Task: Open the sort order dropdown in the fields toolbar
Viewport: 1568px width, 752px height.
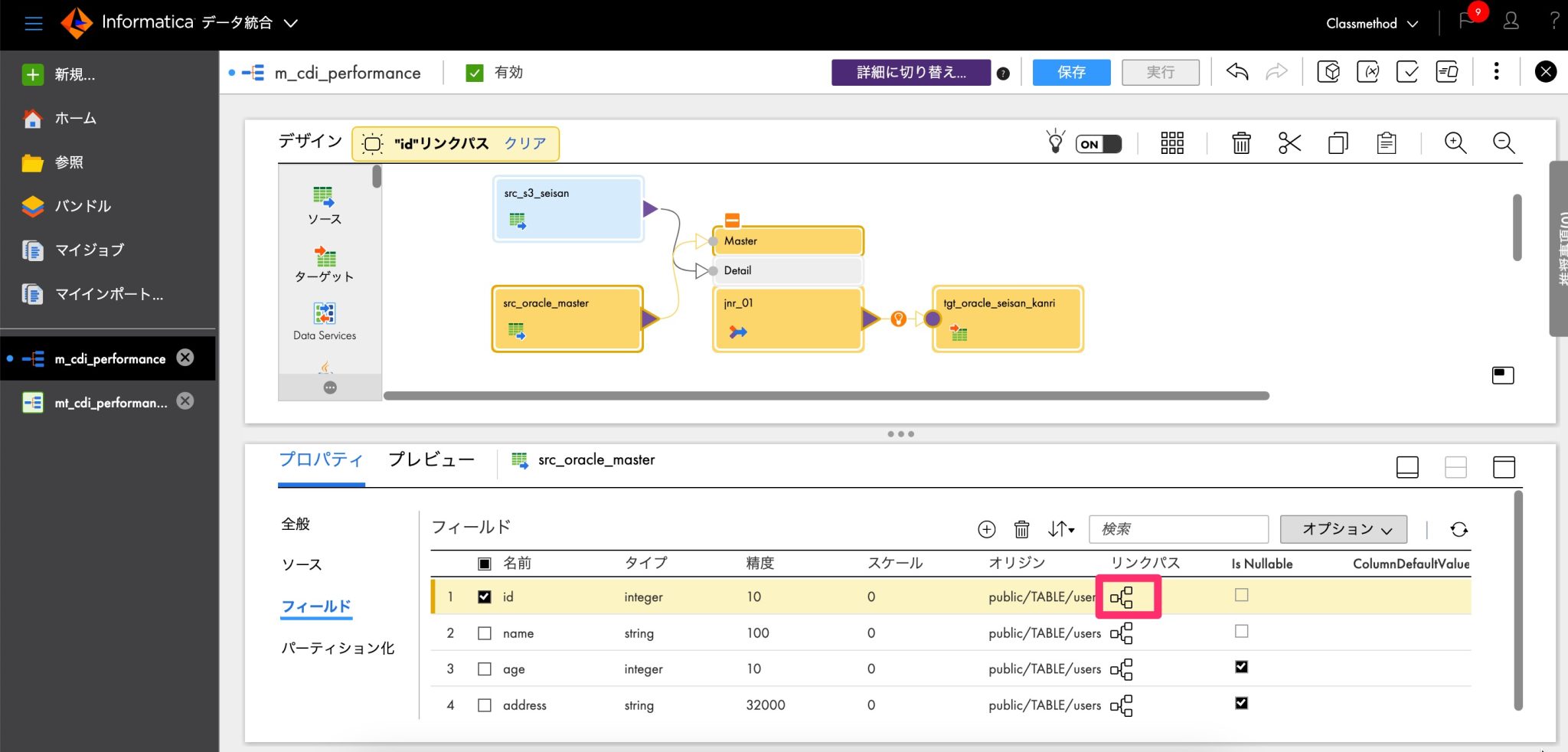Action: coord(1060,528)
